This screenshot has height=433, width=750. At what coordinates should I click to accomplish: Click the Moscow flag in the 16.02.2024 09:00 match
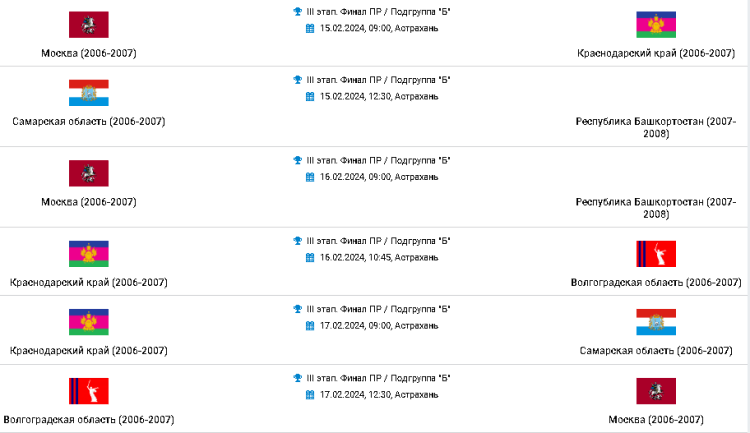[x=88, y=173]
